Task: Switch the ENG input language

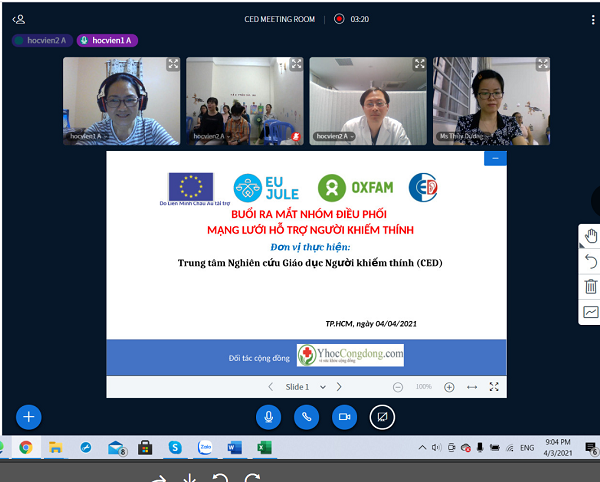Action: 527,448
